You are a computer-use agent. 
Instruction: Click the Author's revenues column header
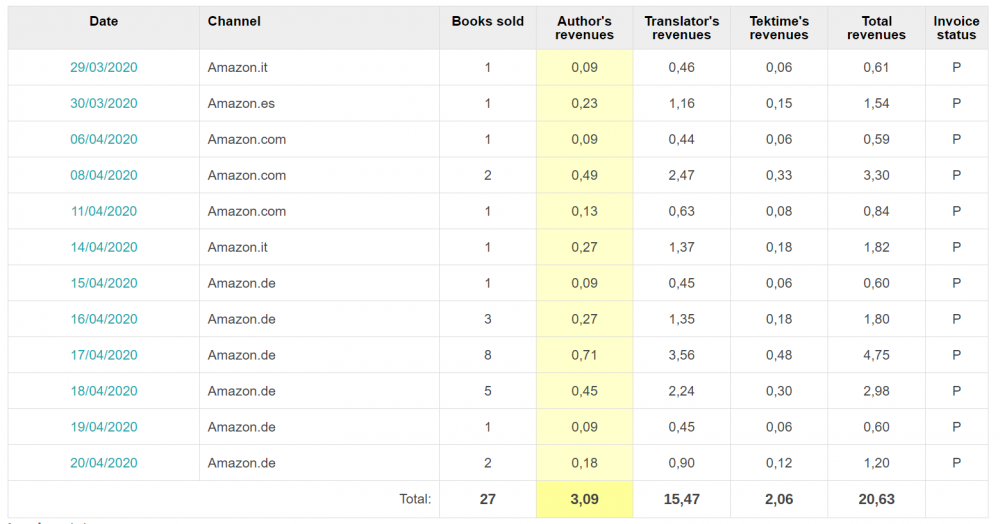pos(584,28)
